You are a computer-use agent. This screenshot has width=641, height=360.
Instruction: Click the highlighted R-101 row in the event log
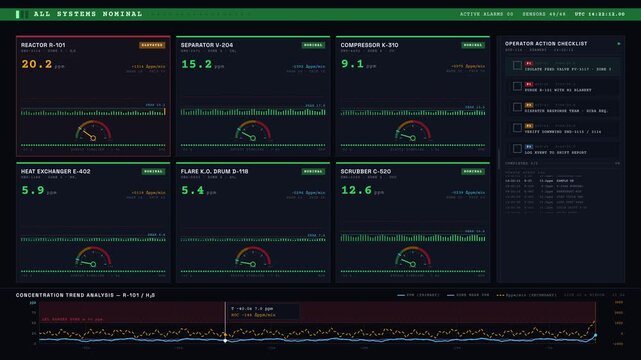(x=540, y=181)
